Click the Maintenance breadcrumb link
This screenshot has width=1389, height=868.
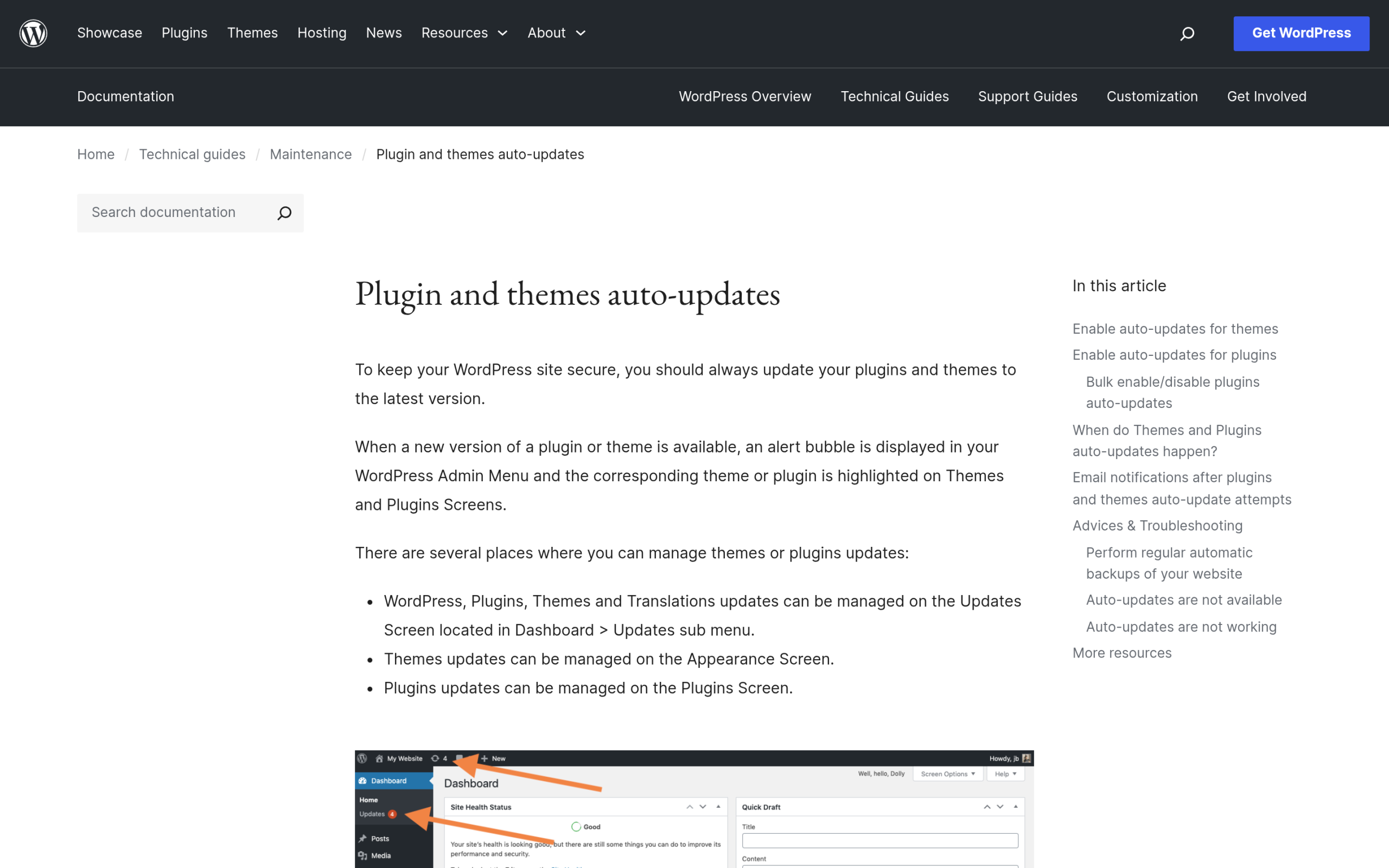point(310,155)
